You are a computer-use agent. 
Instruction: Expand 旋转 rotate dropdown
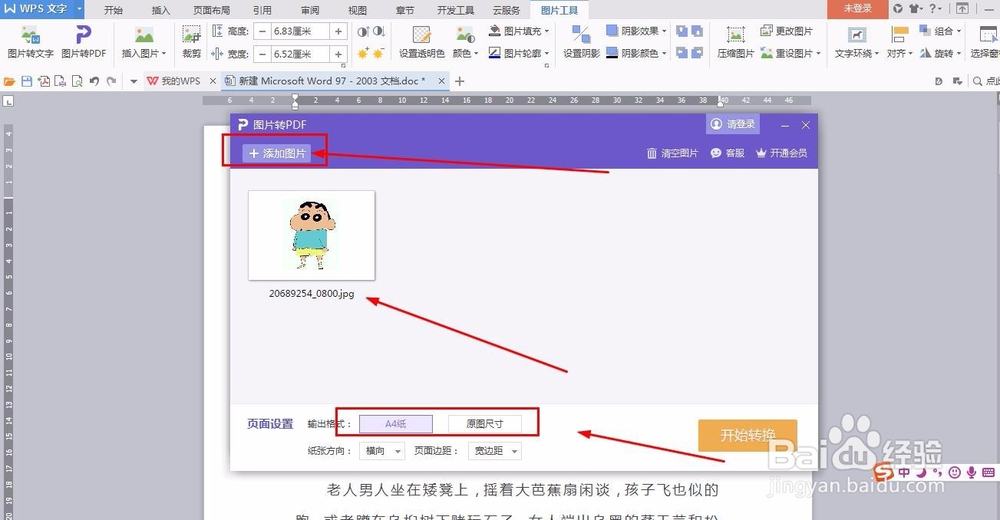point(959,54)
